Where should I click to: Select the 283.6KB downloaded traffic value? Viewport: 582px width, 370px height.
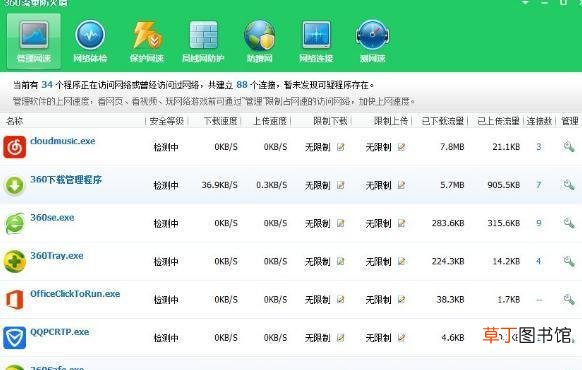pyautogui.click(x=448, y=223)
